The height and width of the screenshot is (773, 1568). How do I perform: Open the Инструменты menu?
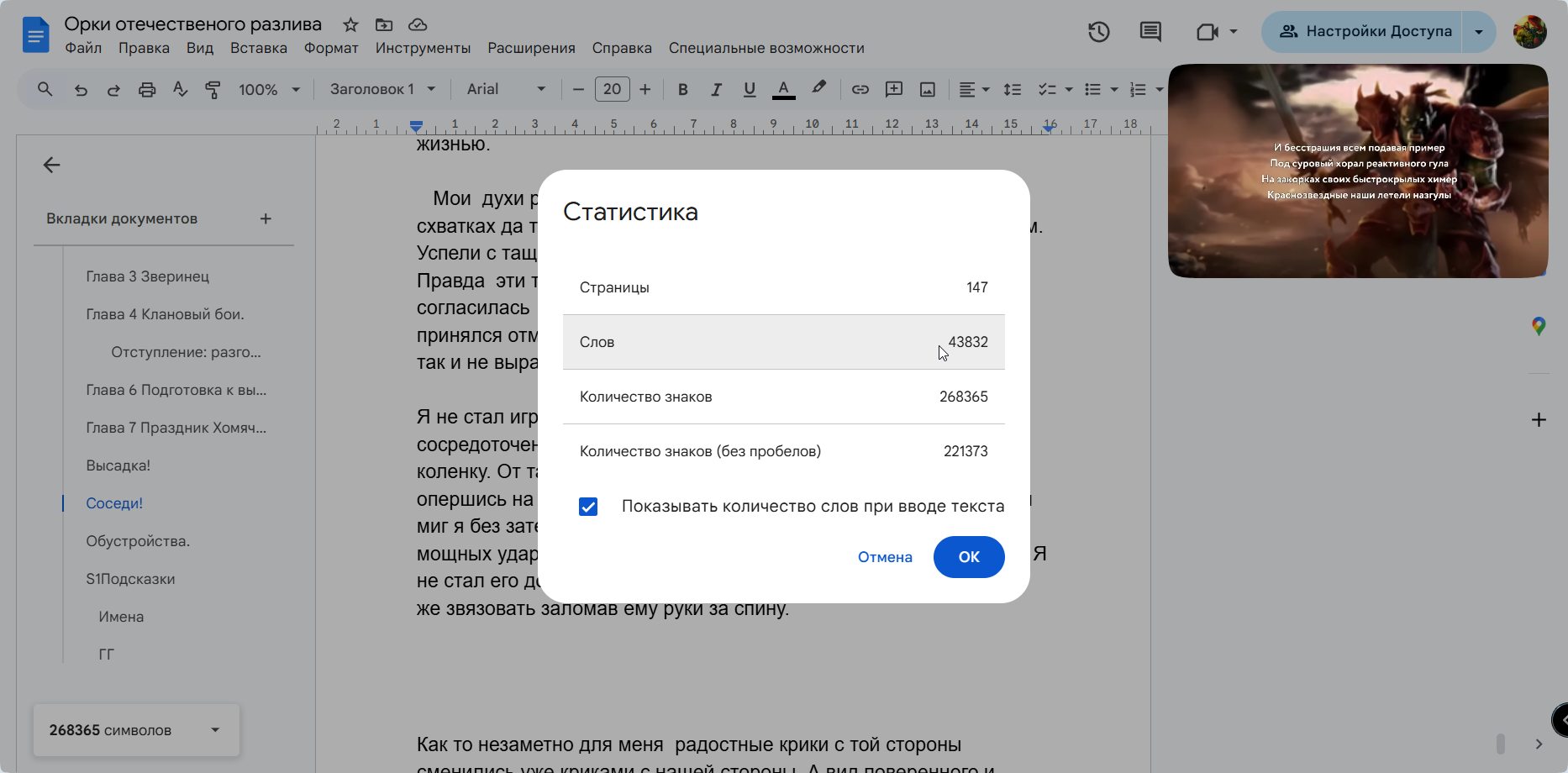point(423,48)
